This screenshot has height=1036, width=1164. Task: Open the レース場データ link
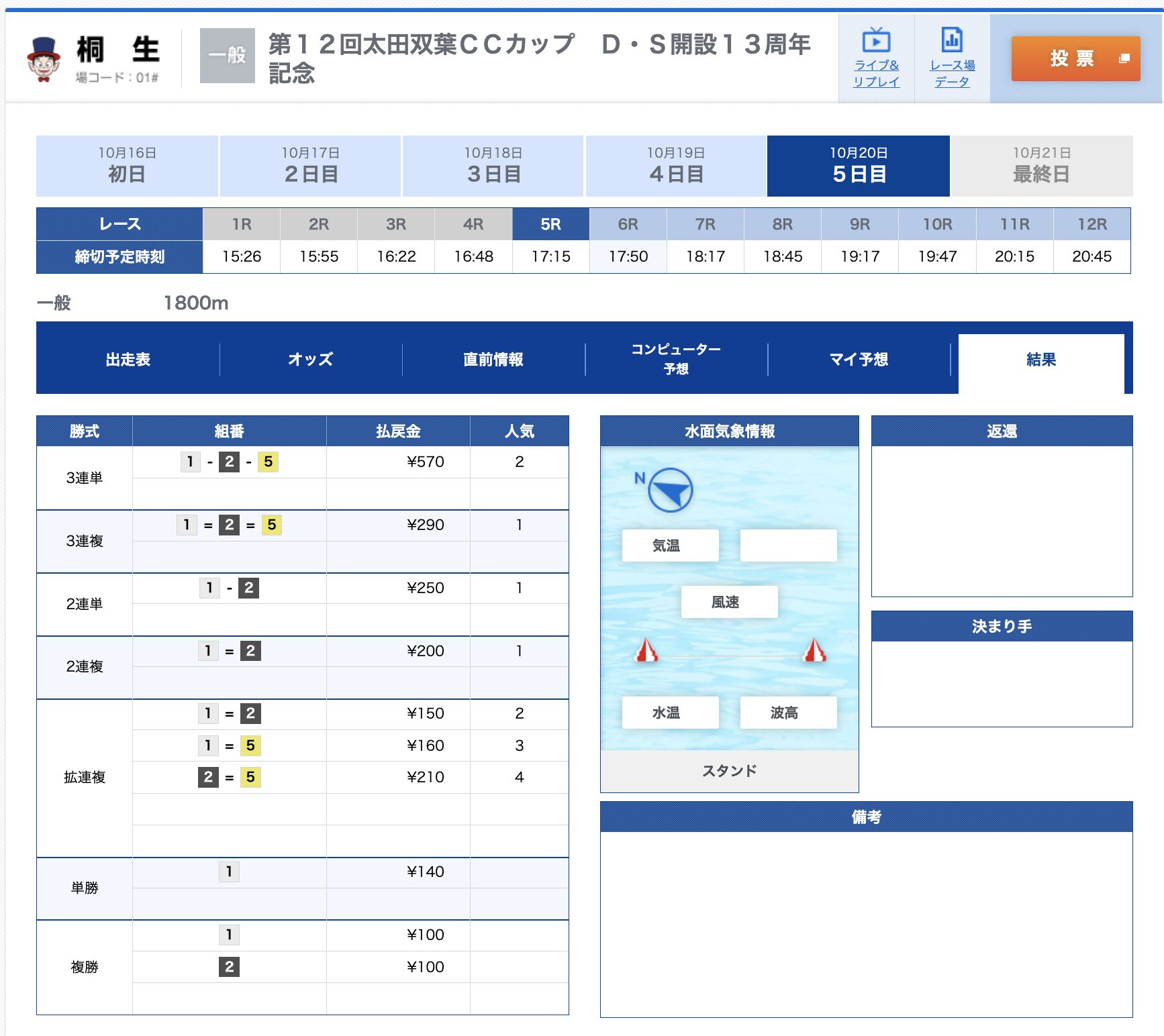tap(952, 73)
